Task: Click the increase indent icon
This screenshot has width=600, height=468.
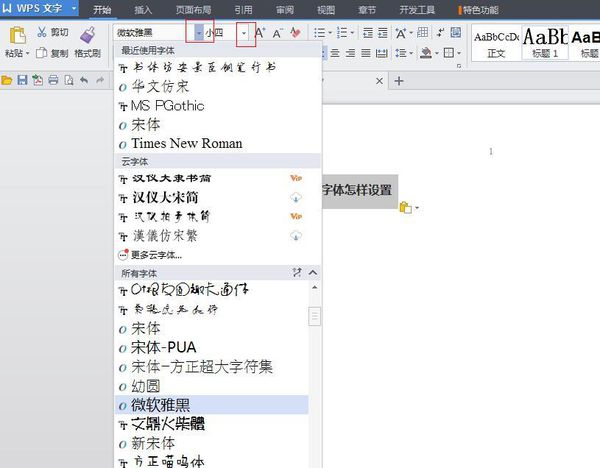Action: [383, 33]
